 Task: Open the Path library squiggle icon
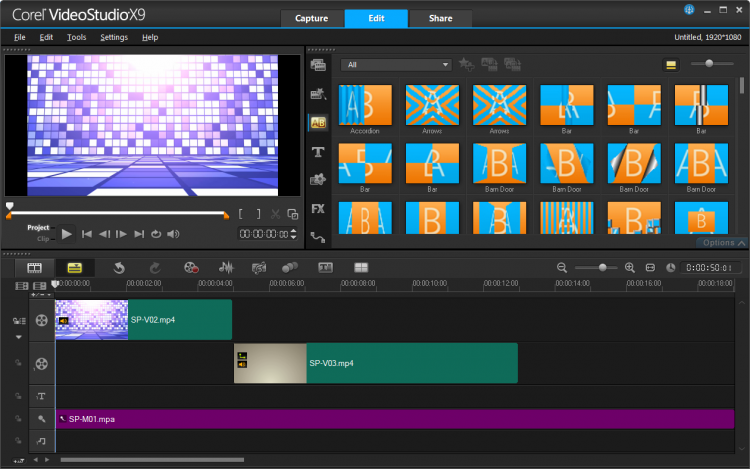(319, 237)
